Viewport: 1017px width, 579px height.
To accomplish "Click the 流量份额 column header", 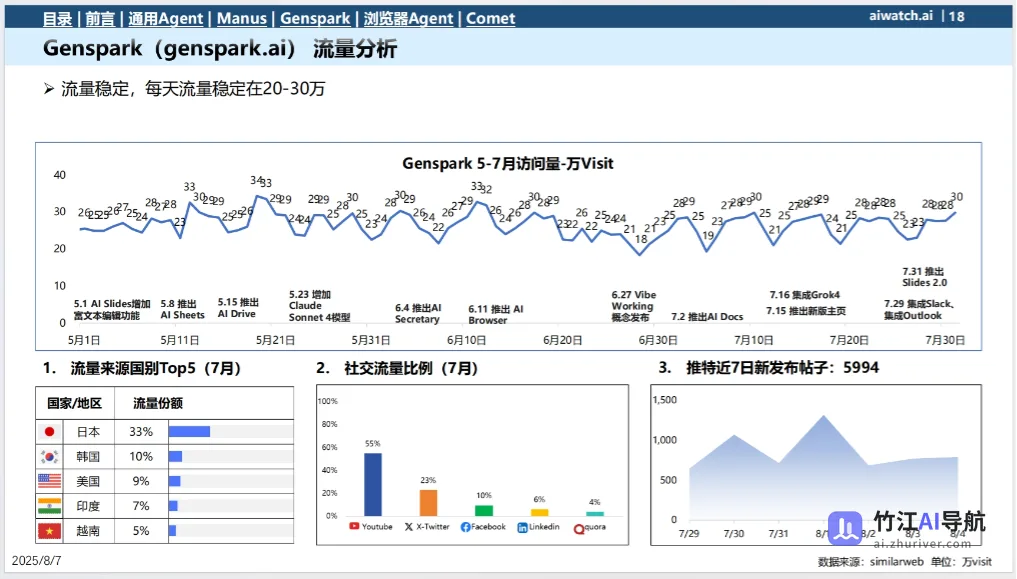I will pyautogui.click(x=158, y=403).
